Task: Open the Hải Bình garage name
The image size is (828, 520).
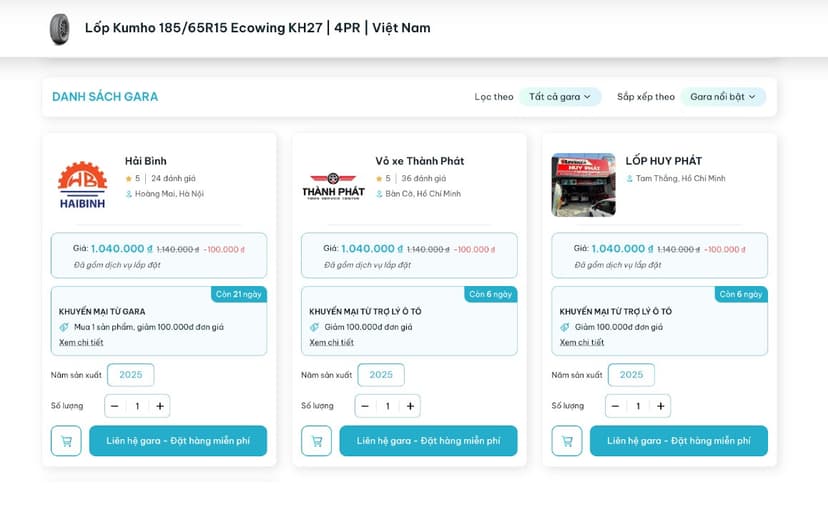Action: [146, 161]
